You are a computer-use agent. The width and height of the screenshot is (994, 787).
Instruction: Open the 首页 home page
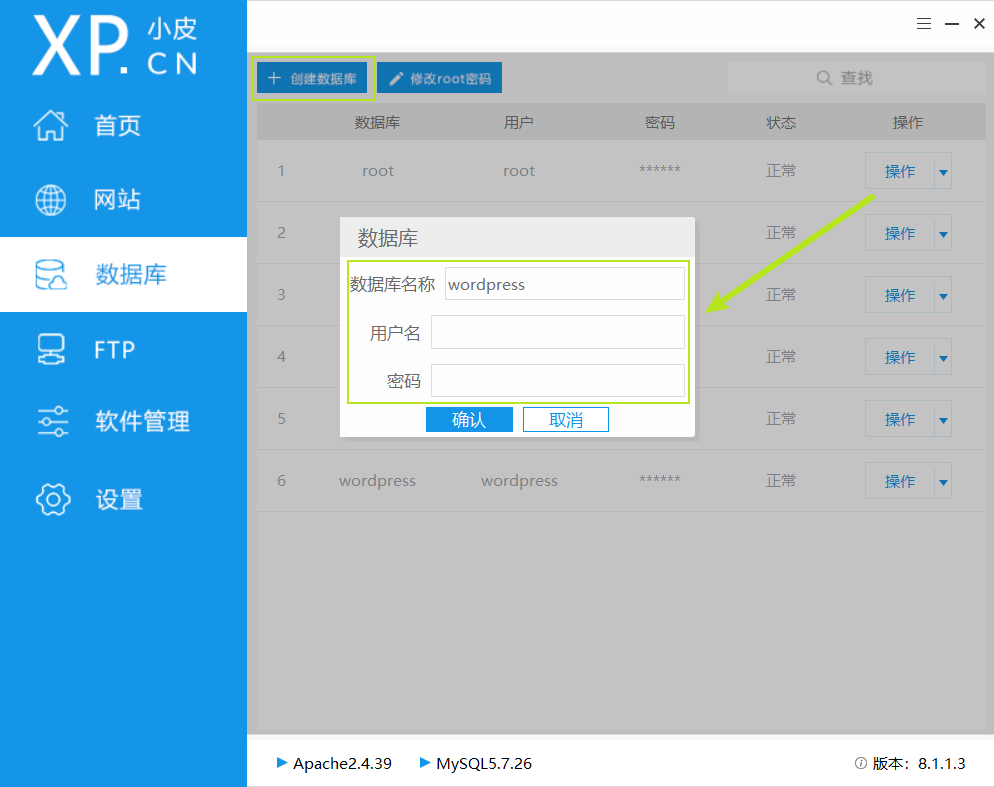(x=118, y=125)
